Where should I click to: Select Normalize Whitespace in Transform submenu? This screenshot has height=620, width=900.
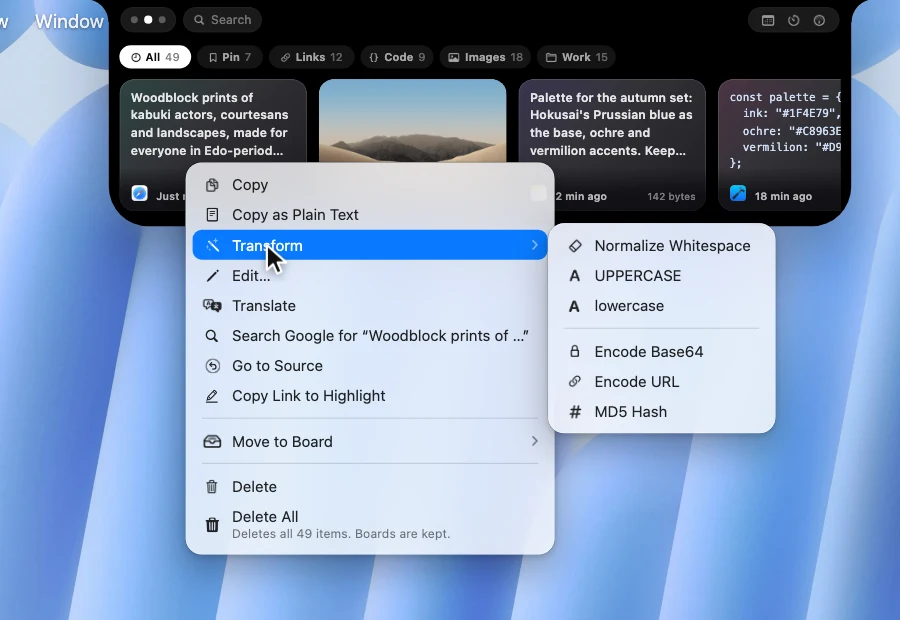pyautogui.click(x=661, y=246)
